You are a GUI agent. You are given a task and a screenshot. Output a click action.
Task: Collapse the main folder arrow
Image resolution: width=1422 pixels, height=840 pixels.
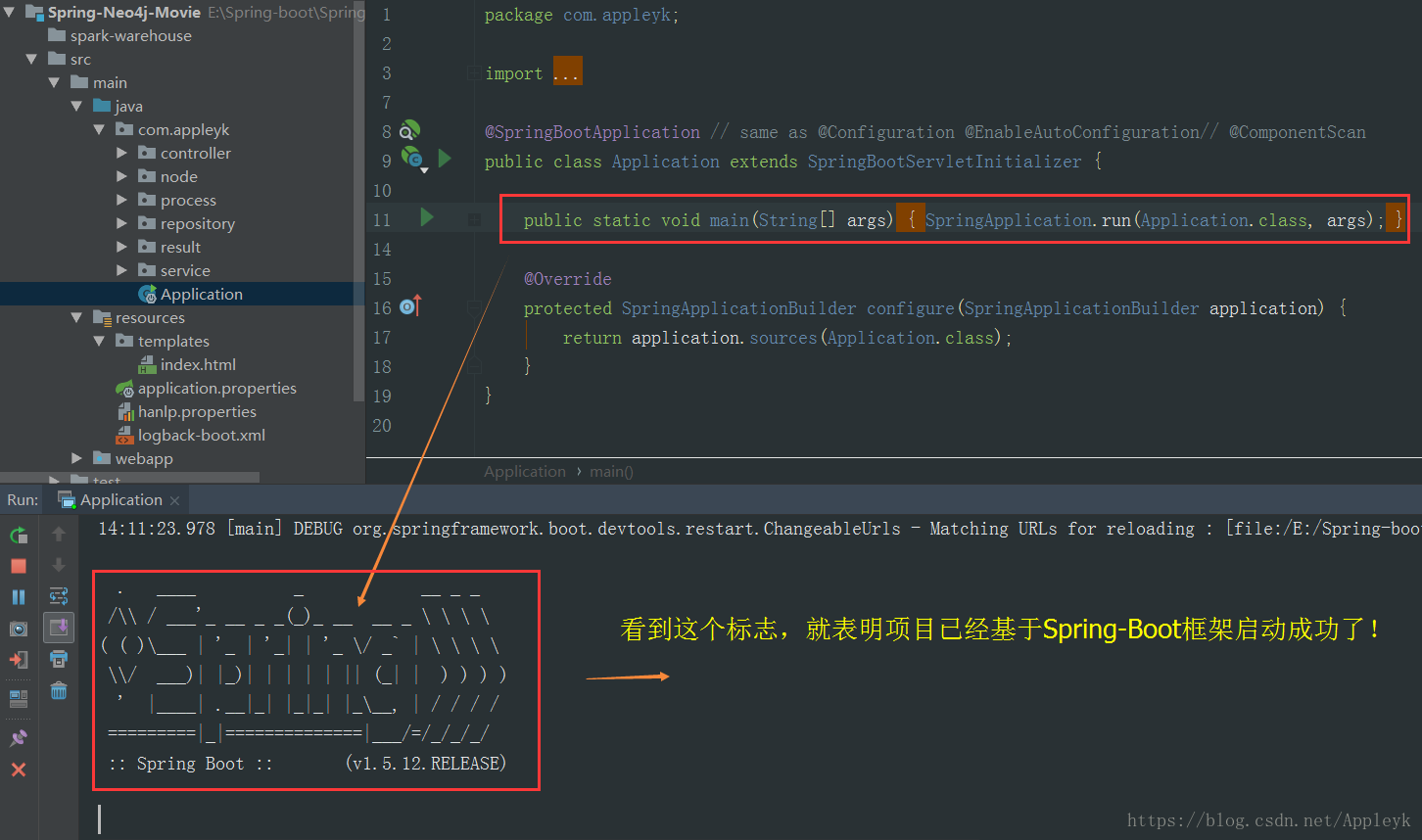tap(56, 83)
